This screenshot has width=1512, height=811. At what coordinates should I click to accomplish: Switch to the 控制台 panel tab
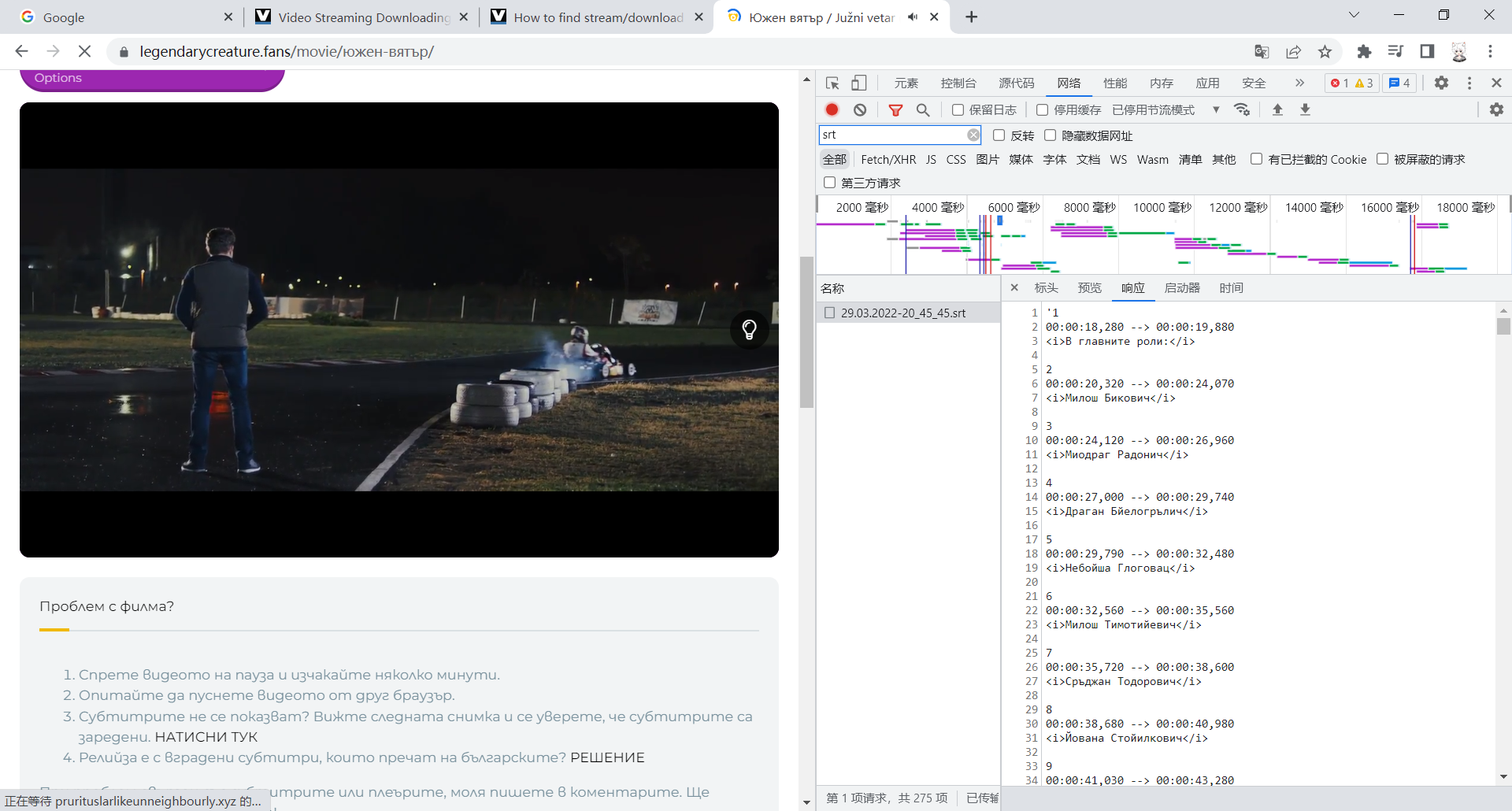click(x=958, y=83)
